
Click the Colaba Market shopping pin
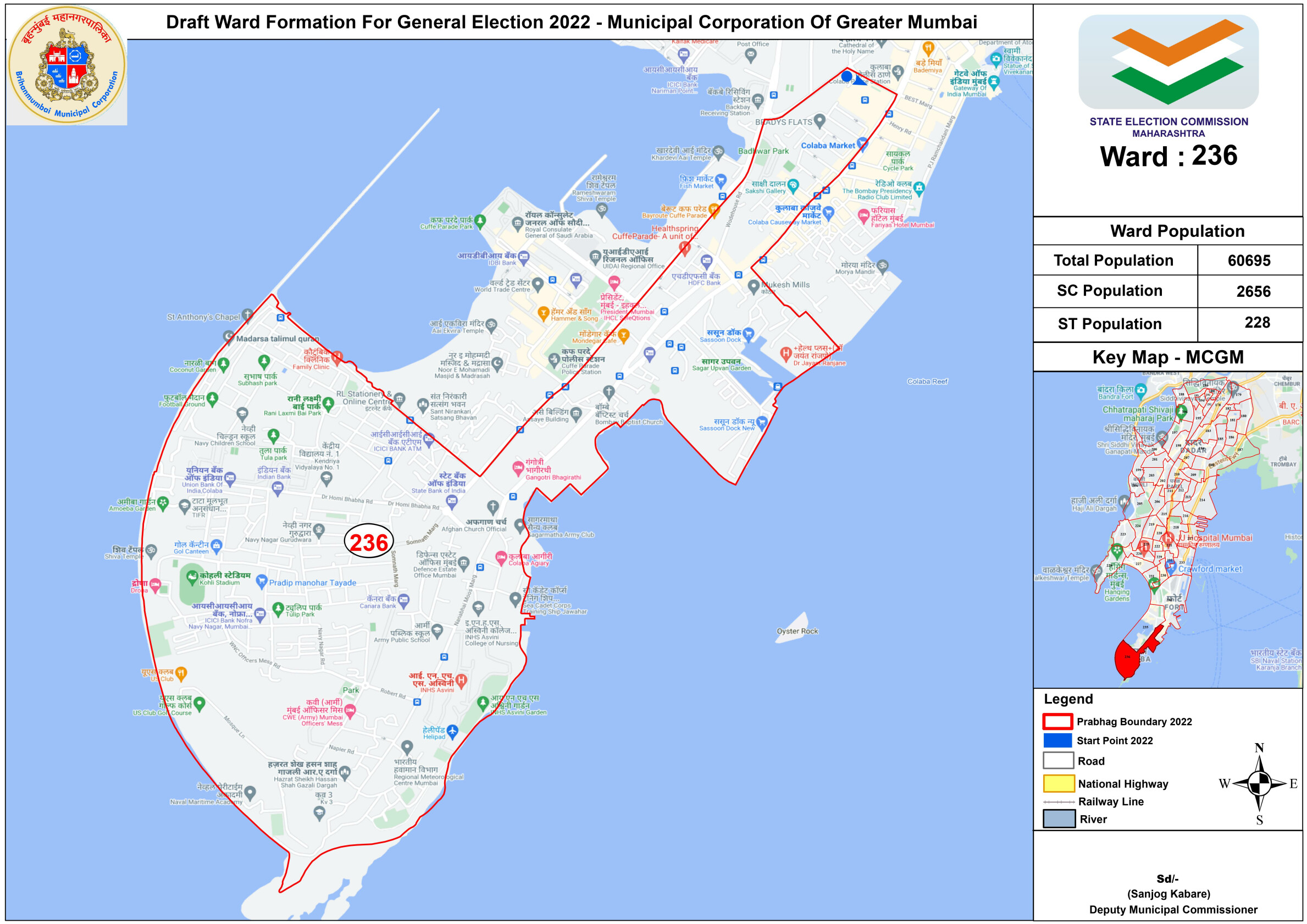(x=862, y=143)
